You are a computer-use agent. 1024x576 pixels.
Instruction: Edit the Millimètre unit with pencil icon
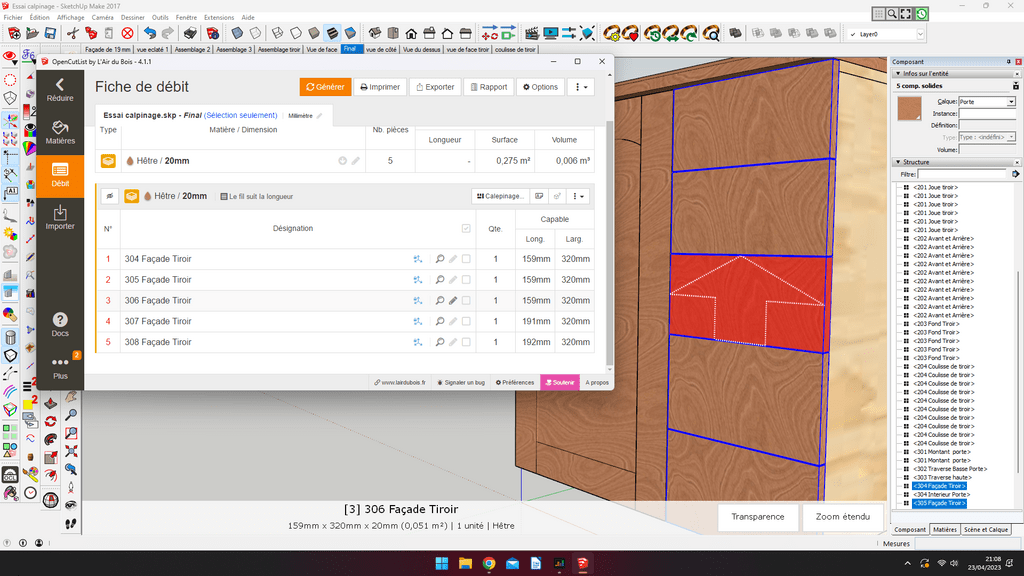click(x=319, y=116)
